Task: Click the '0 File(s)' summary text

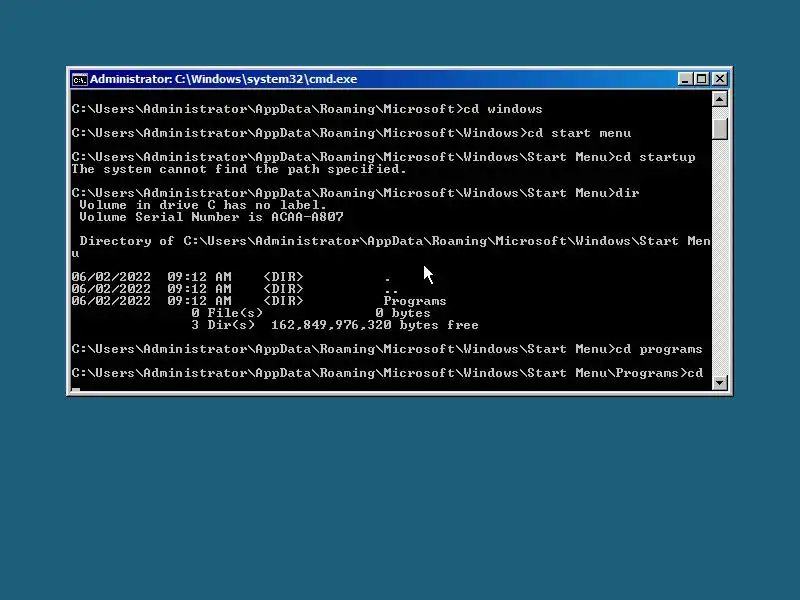Action: point(227,313)
